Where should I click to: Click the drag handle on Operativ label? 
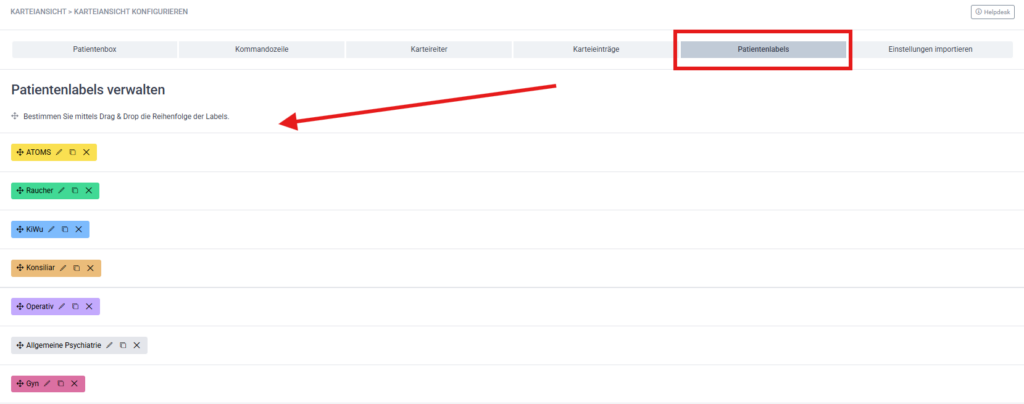(19, 306)
